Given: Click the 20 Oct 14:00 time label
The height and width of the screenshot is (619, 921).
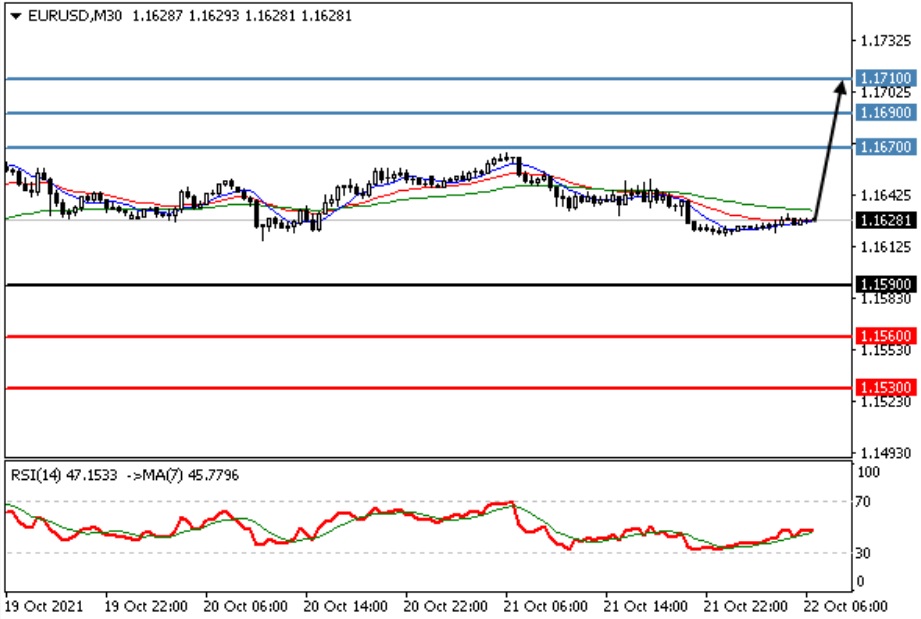Looking at the screenshot, I should pos(345,606).
